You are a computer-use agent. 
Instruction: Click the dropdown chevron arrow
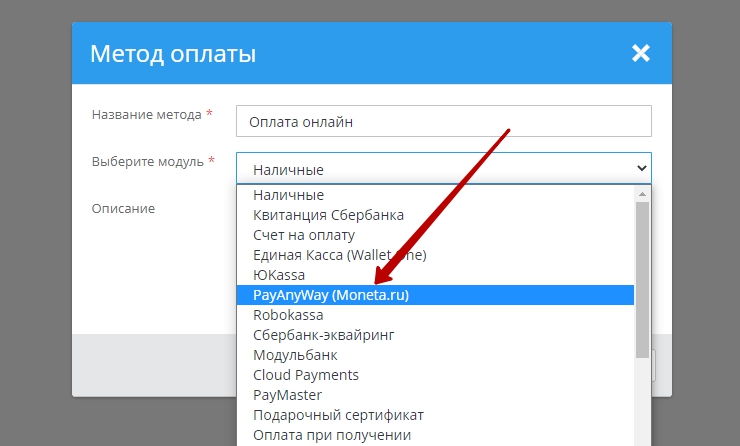(x=641, y=169)
